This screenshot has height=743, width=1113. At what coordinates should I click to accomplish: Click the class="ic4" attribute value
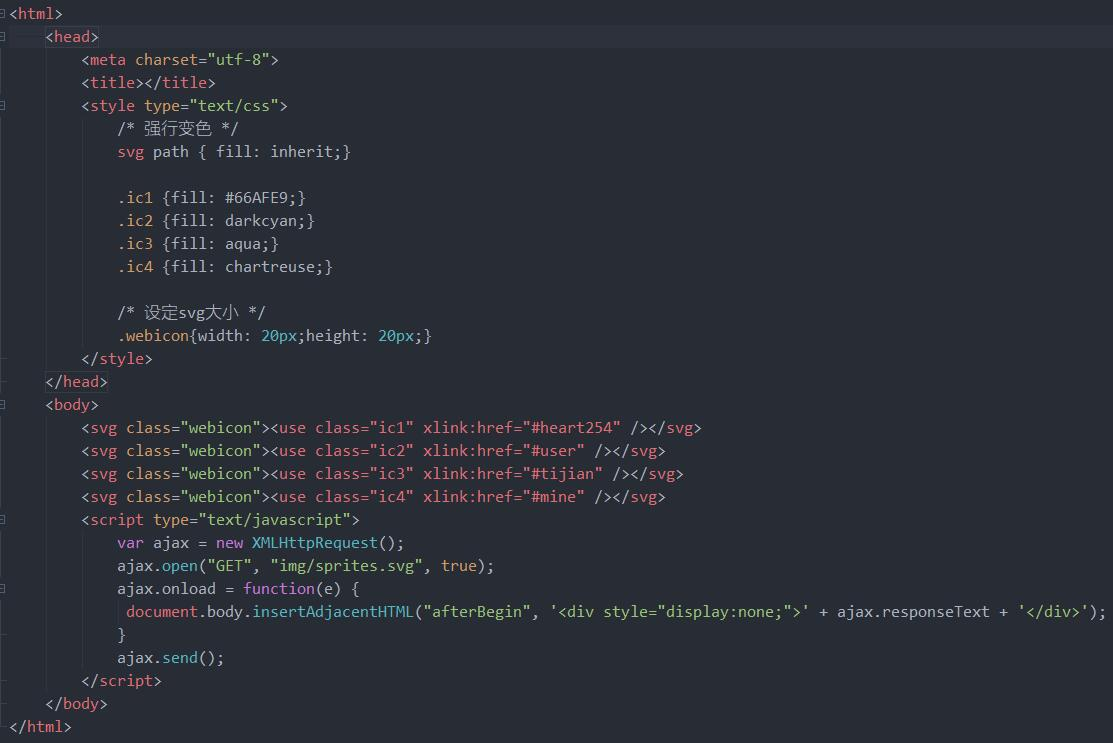[391, 497]
